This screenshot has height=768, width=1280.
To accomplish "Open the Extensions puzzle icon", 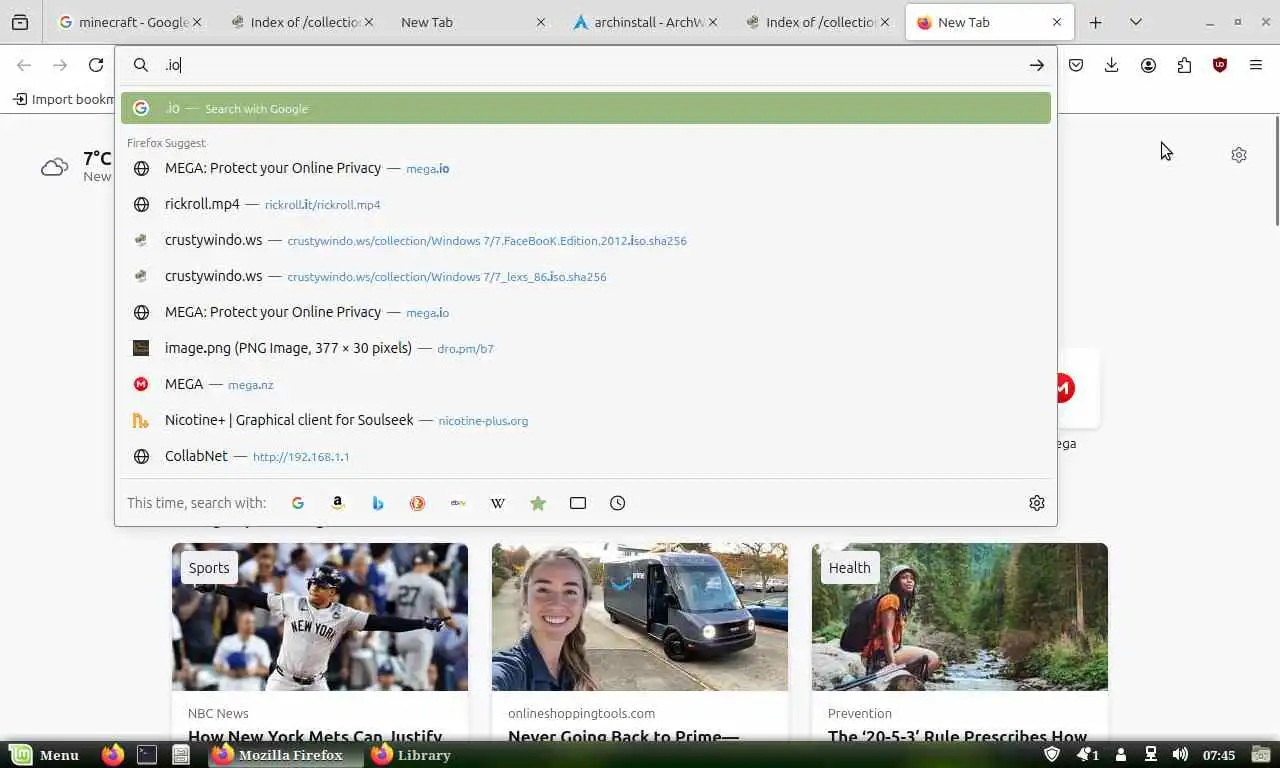I will [1184, 65].
